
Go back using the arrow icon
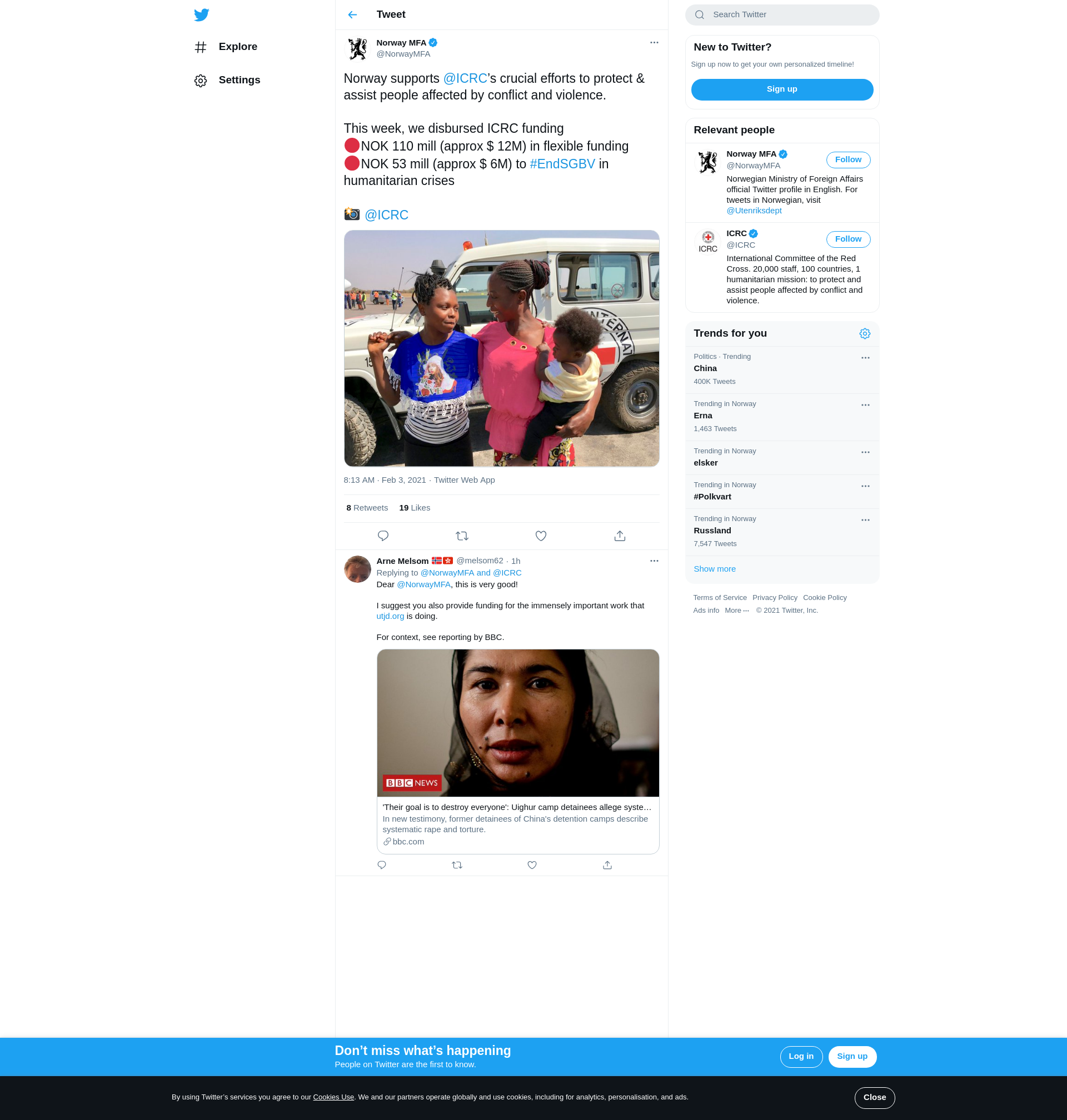353,15
